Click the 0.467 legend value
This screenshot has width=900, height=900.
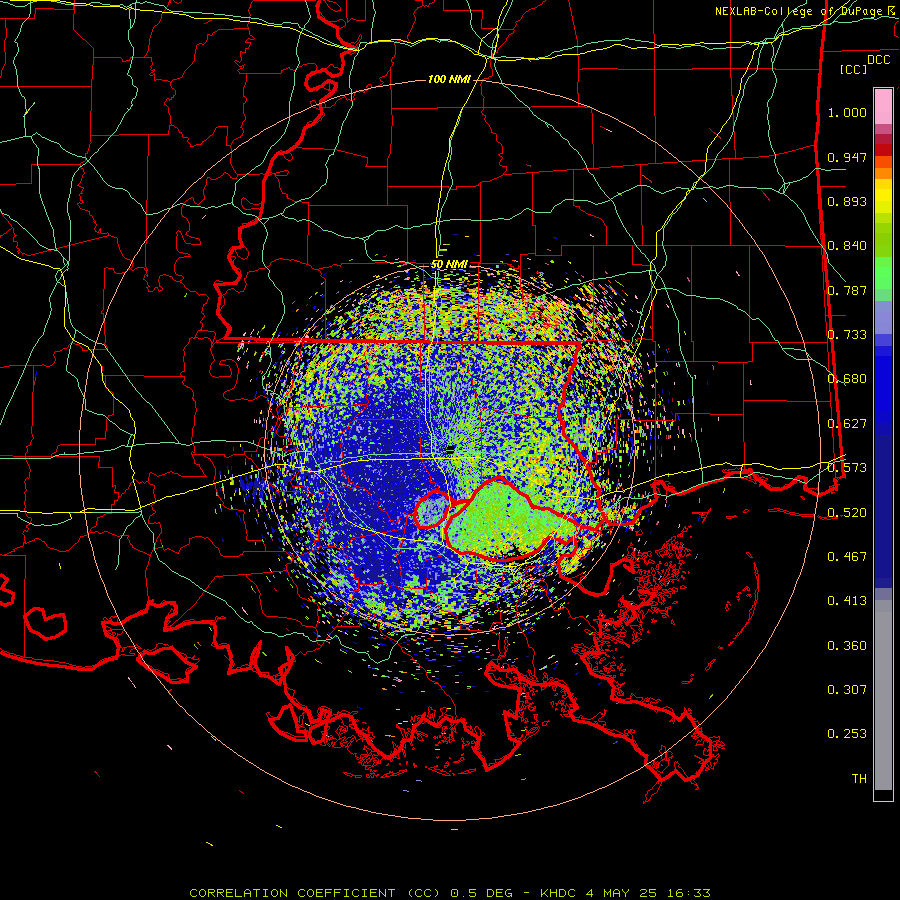847,557
